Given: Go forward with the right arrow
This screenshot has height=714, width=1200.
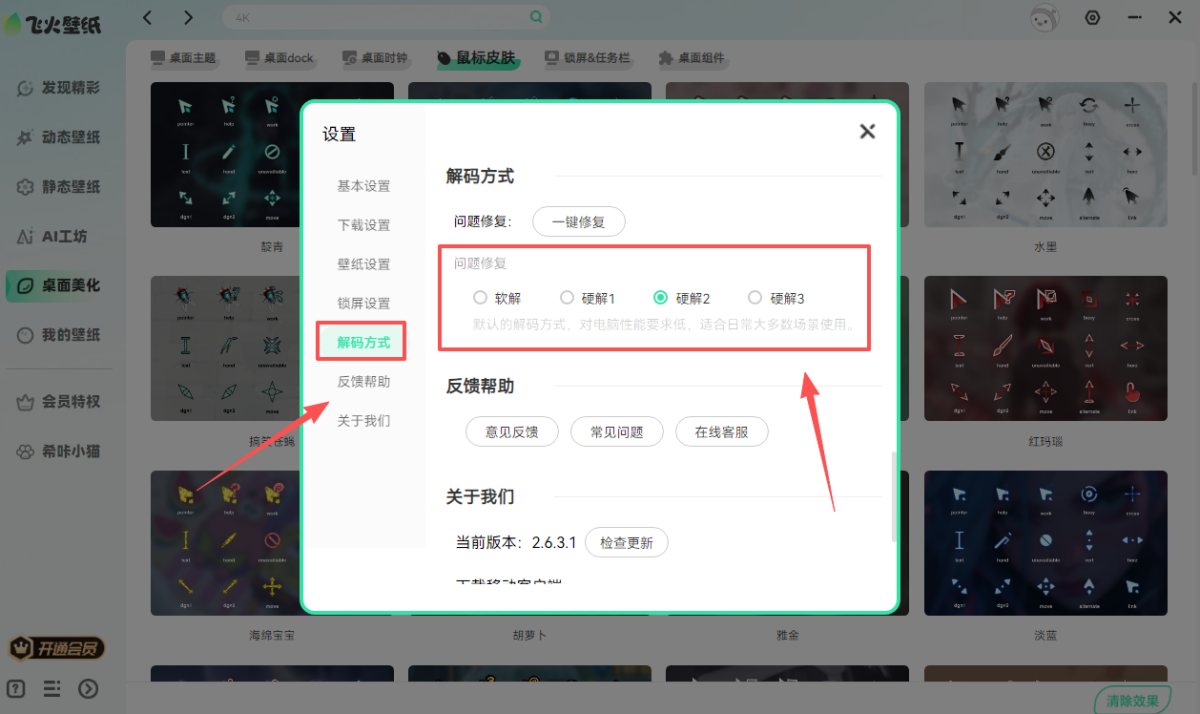Looking at the screenshot, I should (188, 17).
